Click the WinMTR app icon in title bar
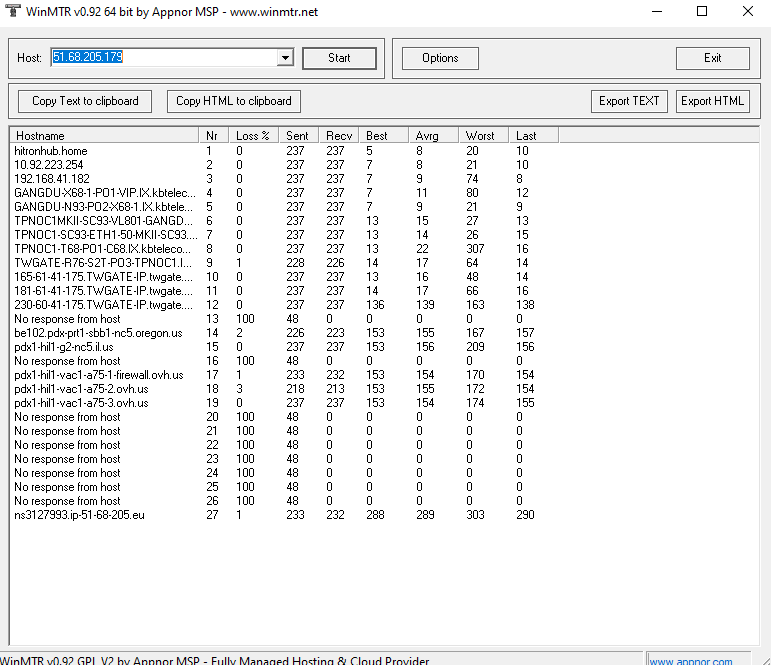This screenshot has width=771, height=665. tap(12, 11)
